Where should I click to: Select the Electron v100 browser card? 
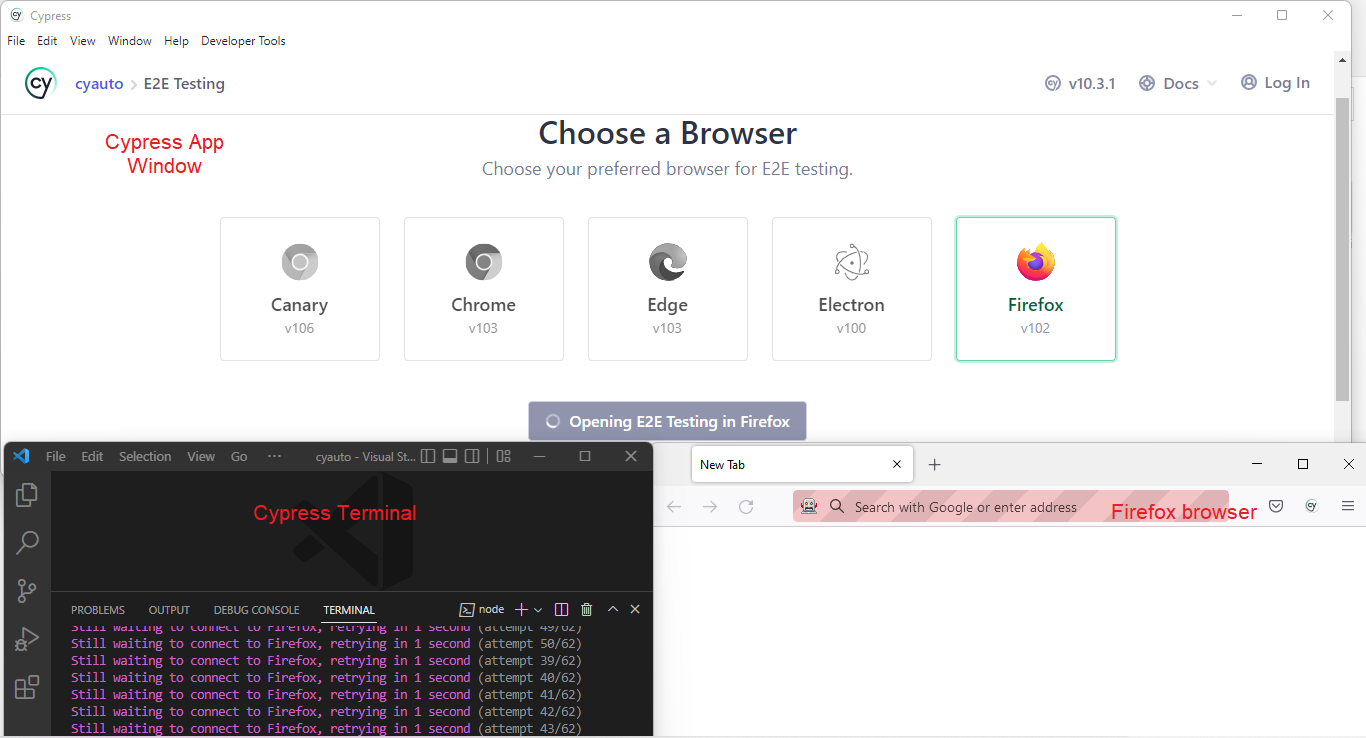click(852, 289)
